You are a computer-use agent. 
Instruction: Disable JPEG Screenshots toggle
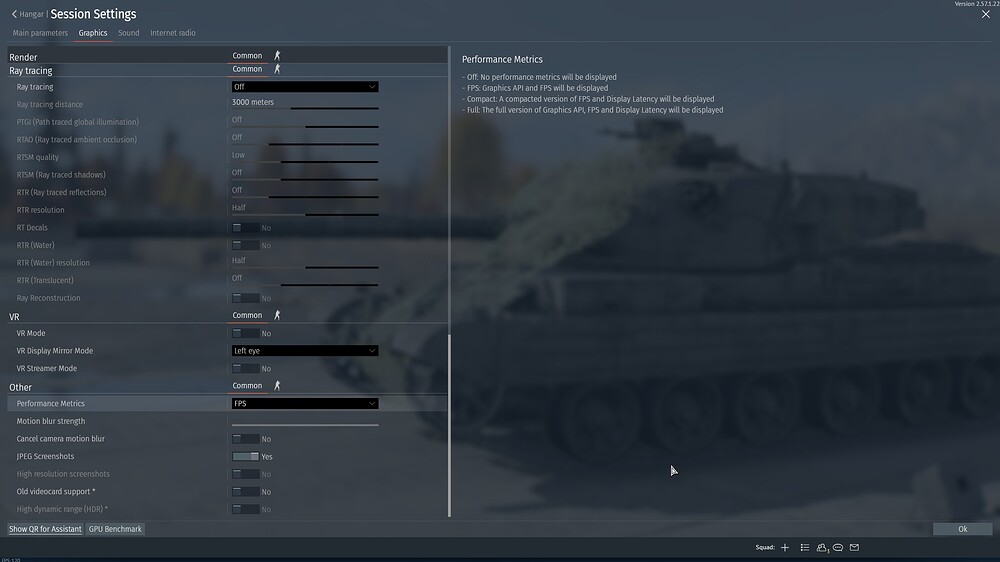tap(246, 456)
